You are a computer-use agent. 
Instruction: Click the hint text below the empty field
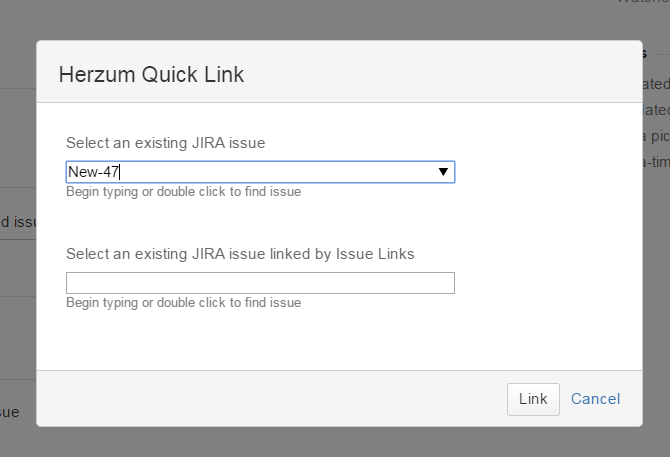tap(183, 302)
